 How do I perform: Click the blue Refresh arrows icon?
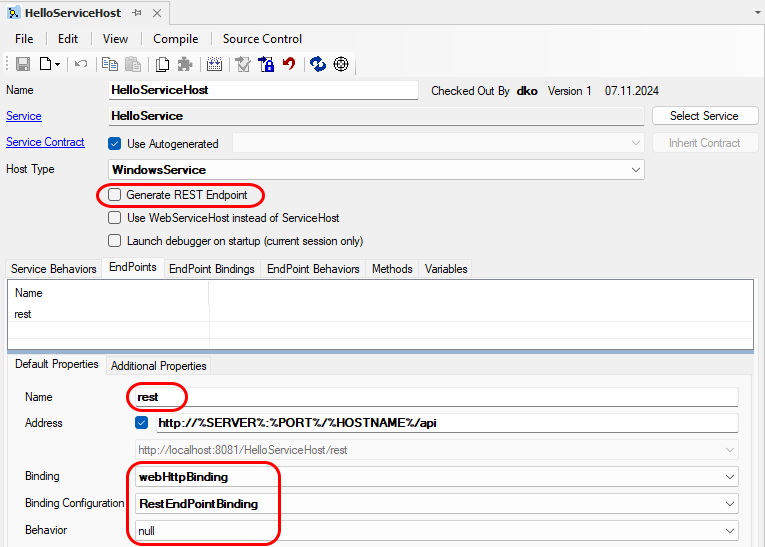[x=318, y=64]
